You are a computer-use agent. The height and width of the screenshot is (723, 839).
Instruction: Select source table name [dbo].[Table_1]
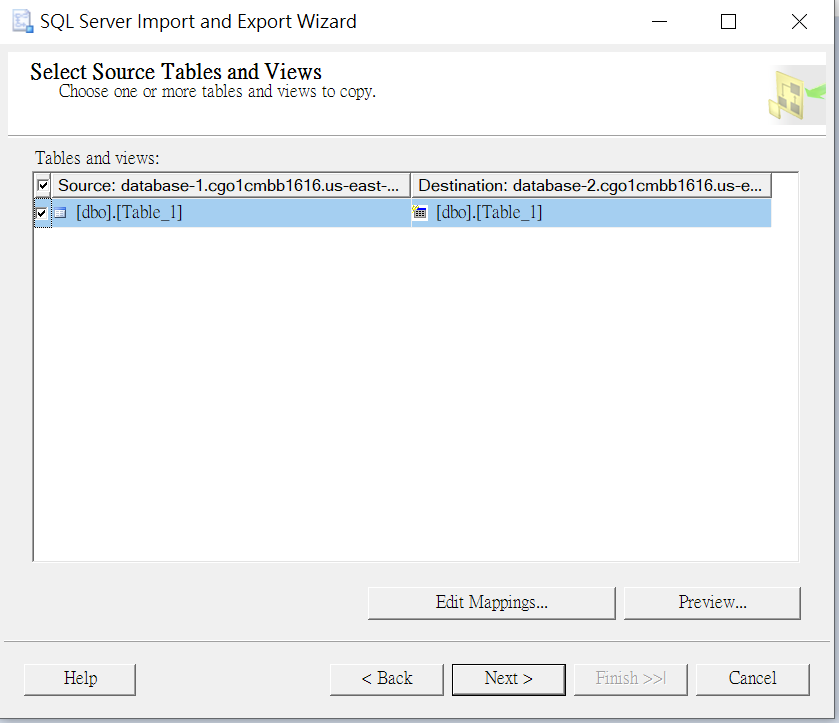pyautogui.click(x=129, y=212)
